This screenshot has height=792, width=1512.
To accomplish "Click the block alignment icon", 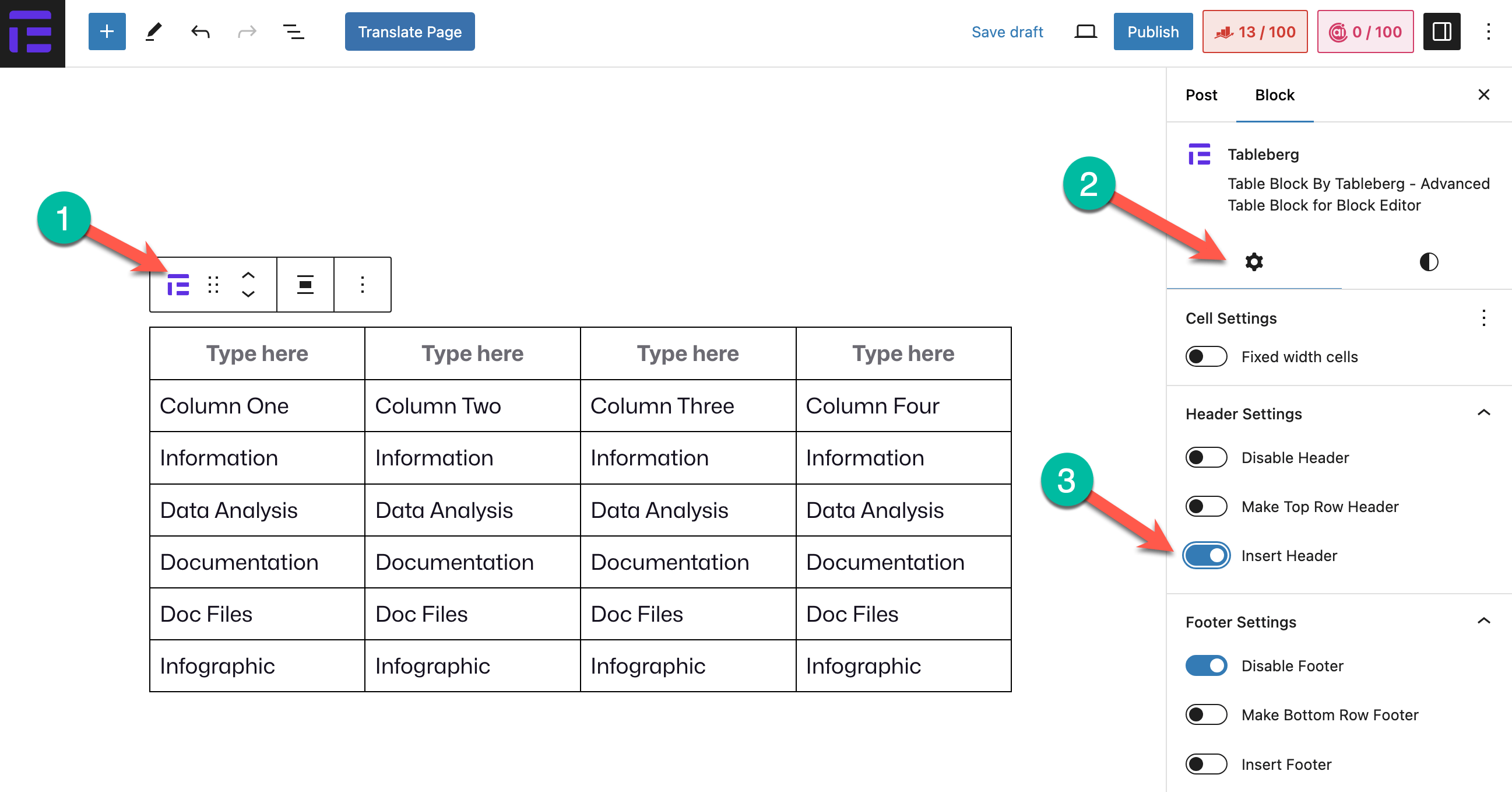I will tap(305, 285).
